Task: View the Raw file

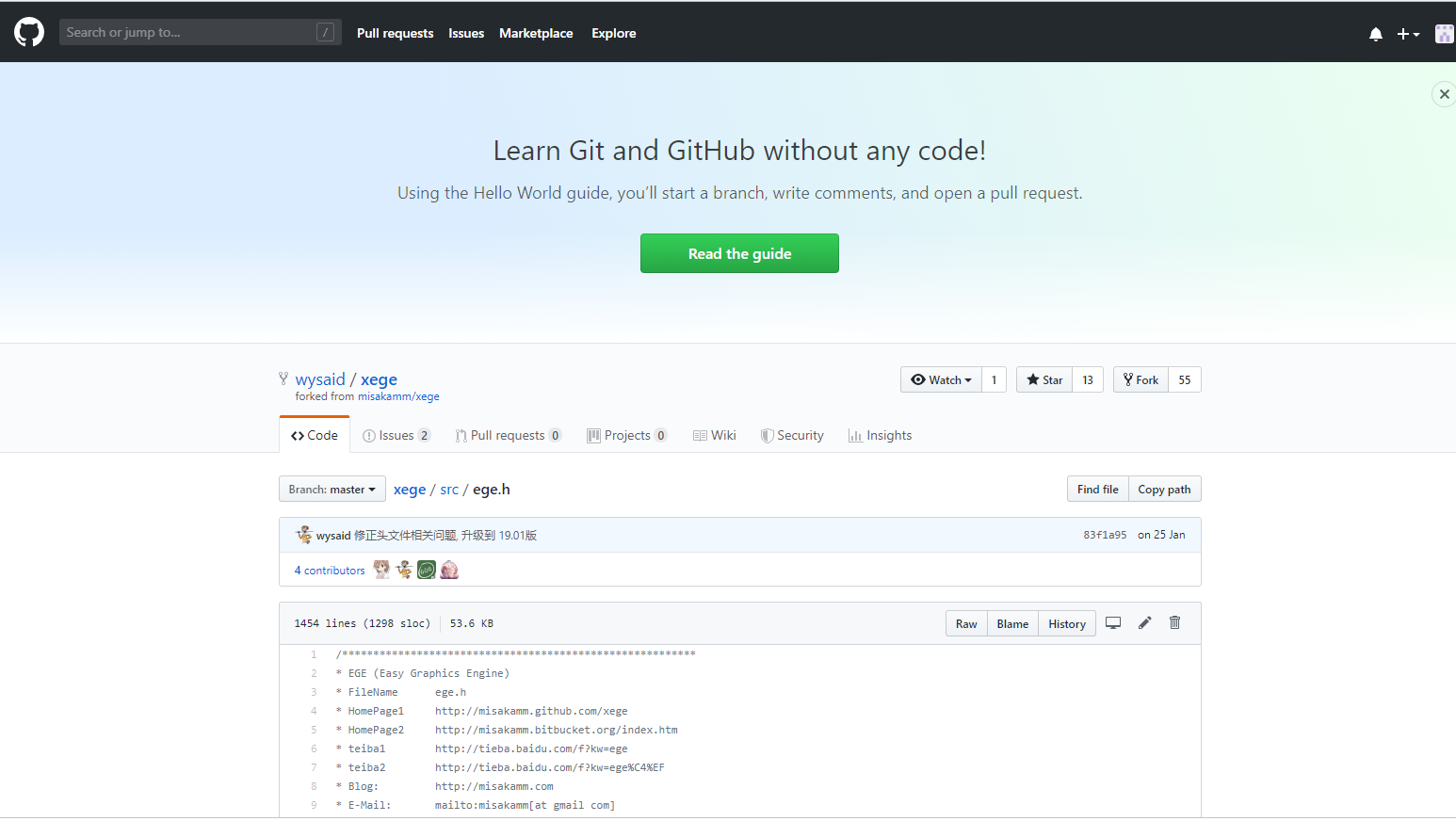Action: coord(966,623)
